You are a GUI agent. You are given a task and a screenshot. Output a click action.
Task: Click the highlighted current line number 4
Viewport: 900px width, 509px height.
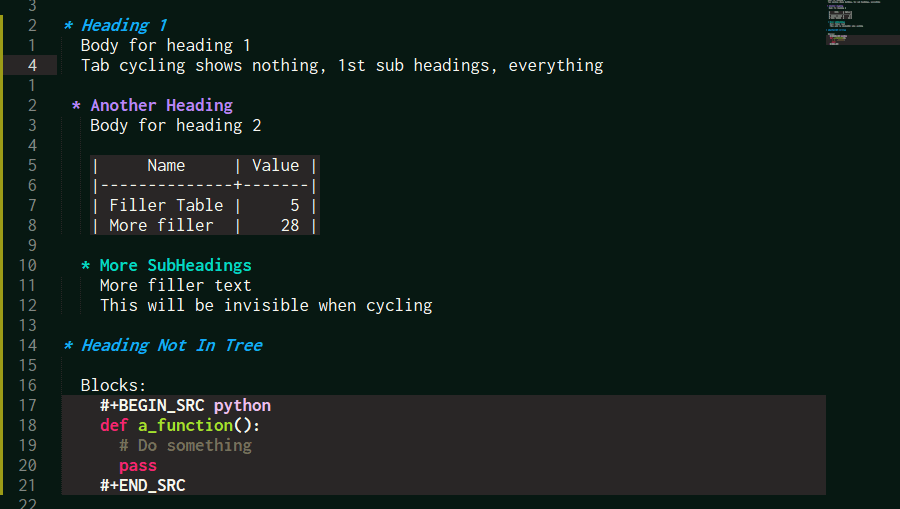32,65
